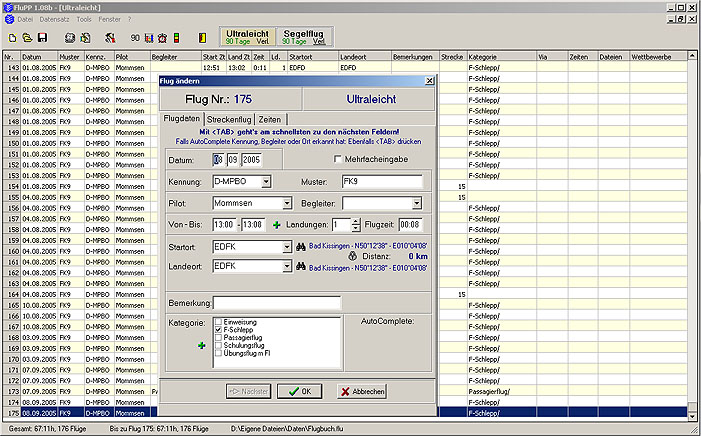Click the Bemerkung text field
701x436 pixels.
pyautogui.click(x=277, y=303)
